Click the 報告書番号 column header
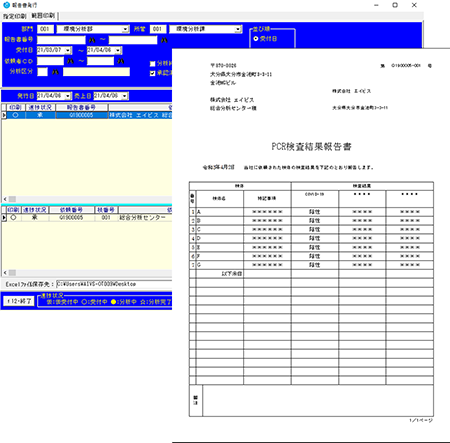 [x=82, y=107]
